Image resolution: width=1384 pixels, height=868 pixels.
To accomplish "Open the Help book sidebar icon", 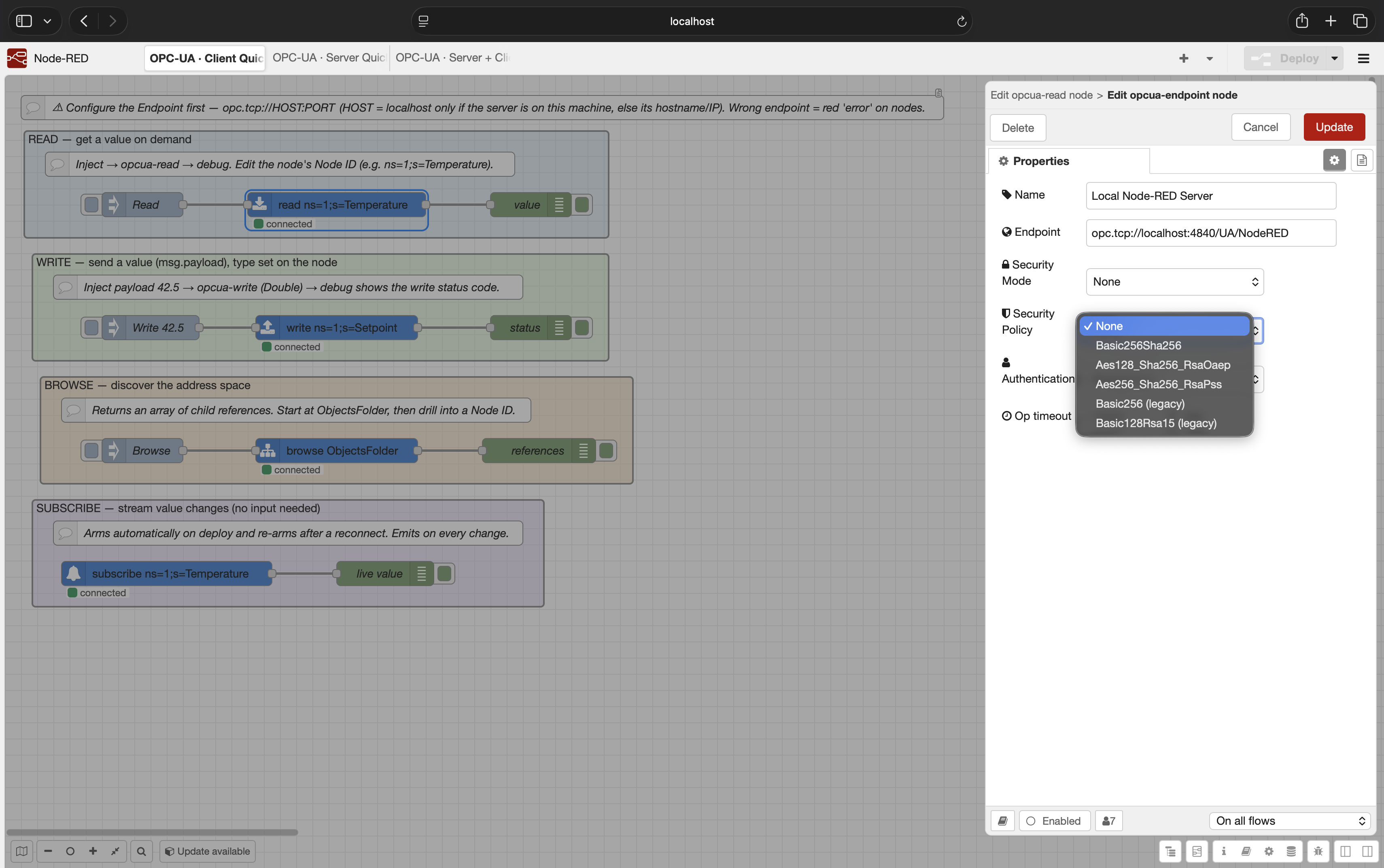I will (x=1246, y=851).
